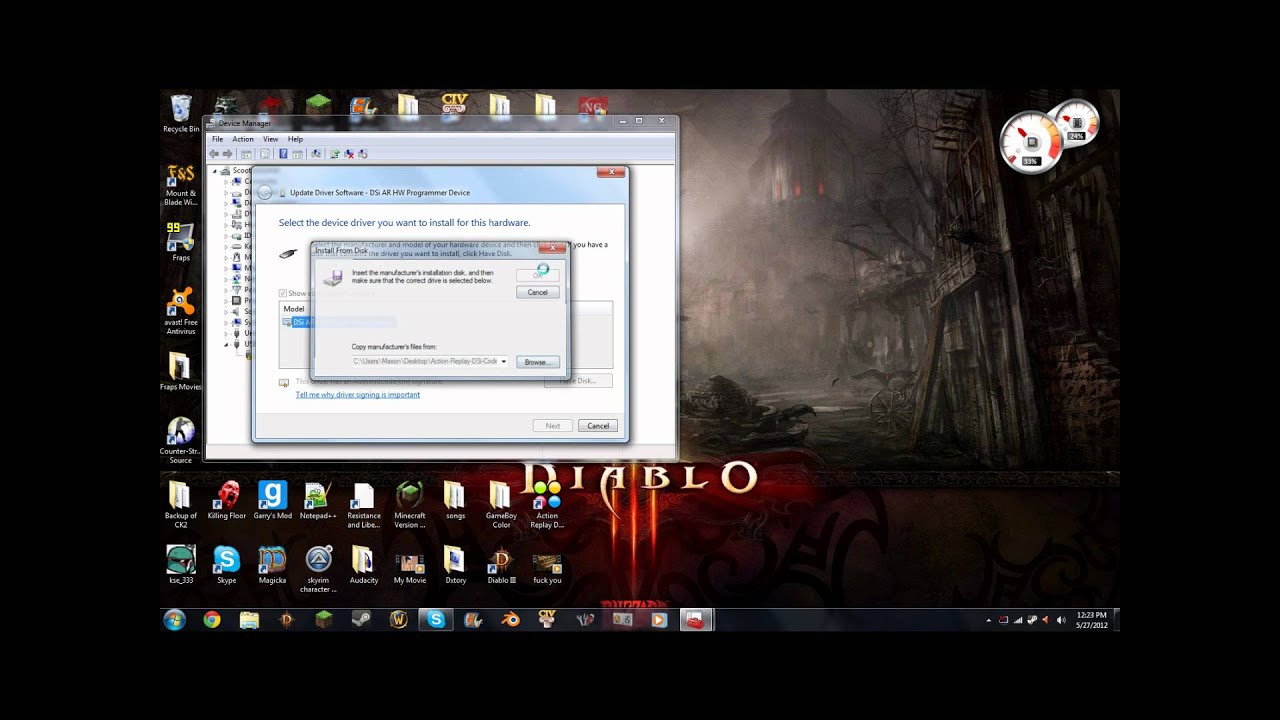This screenshot has height=720, width=1280.
Task: Open the Help menu in Device Manager
Action: (295, 139)
